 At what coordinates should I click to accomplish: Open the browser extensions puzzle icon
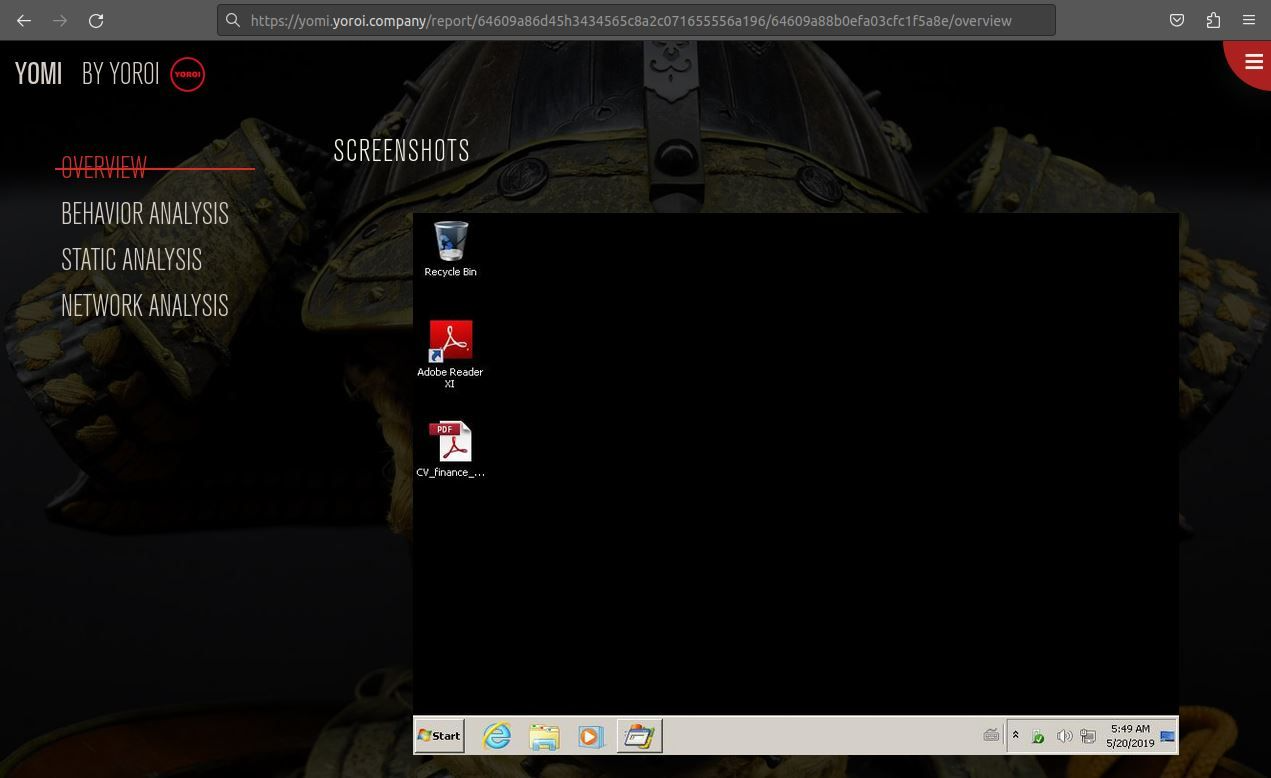coord(1213,20)
